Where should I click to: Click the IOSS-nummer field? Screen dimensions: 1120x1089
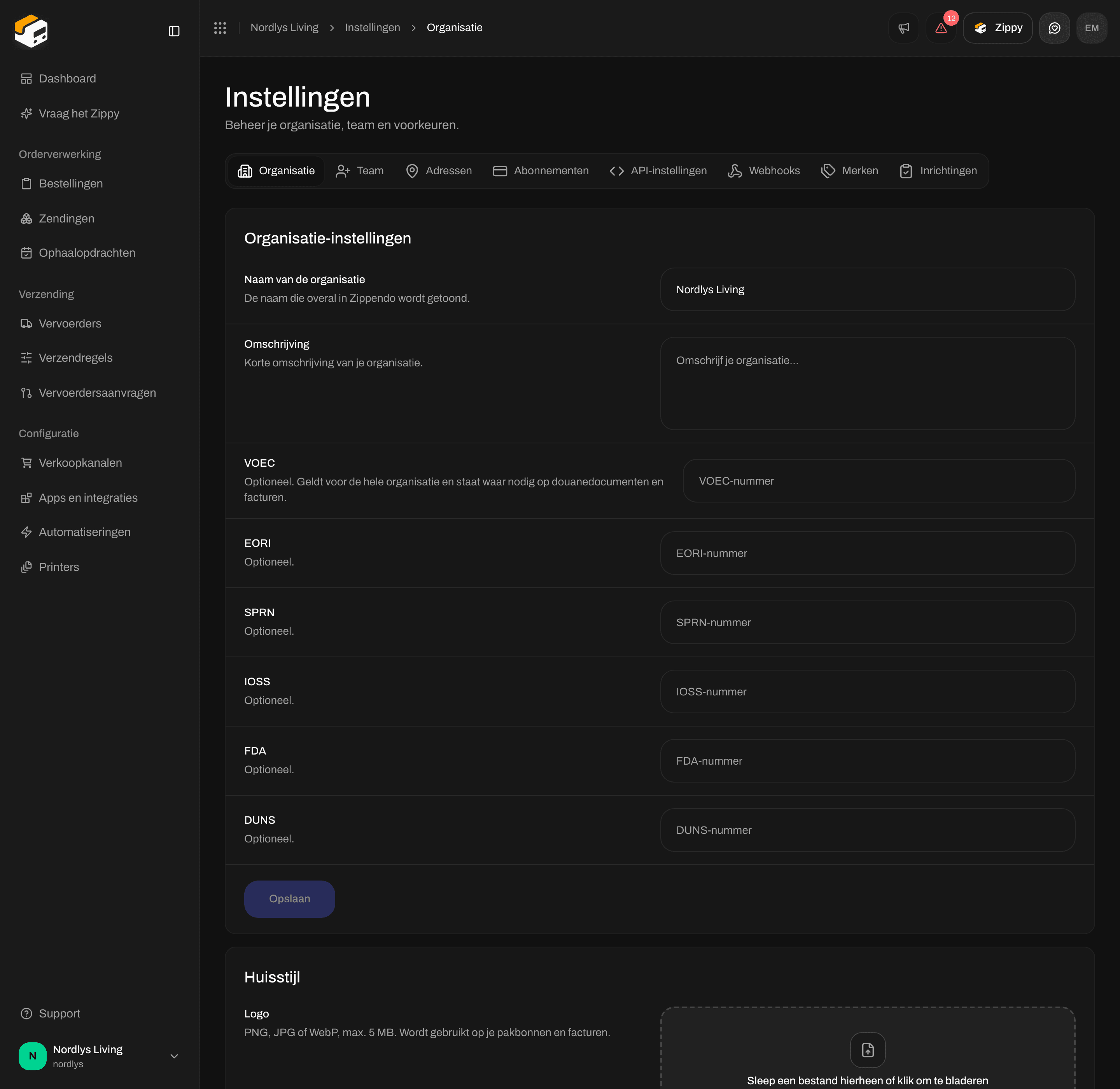(867, 692)
